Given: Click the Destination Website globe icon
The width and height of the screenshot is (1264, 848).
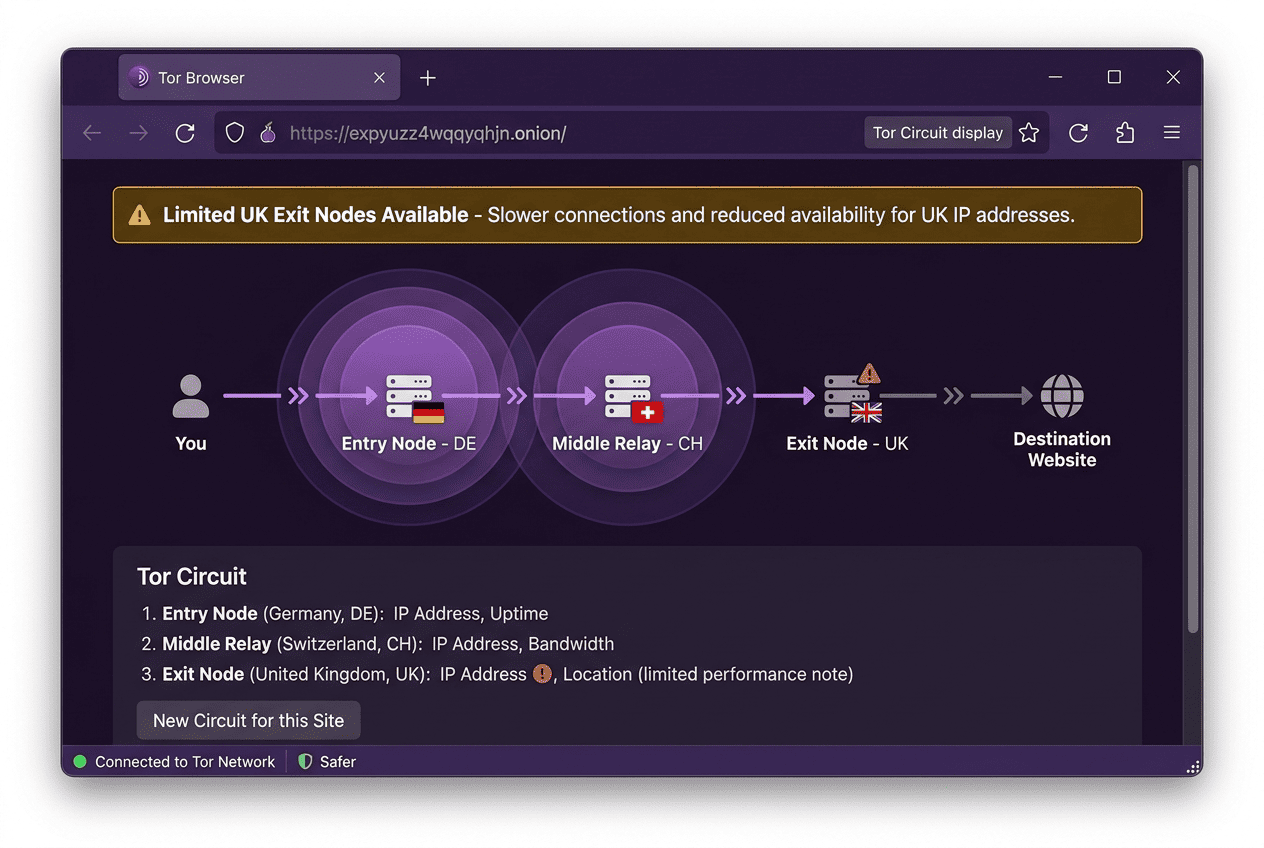Looking at the screenshot, I should coord(1062,396).
